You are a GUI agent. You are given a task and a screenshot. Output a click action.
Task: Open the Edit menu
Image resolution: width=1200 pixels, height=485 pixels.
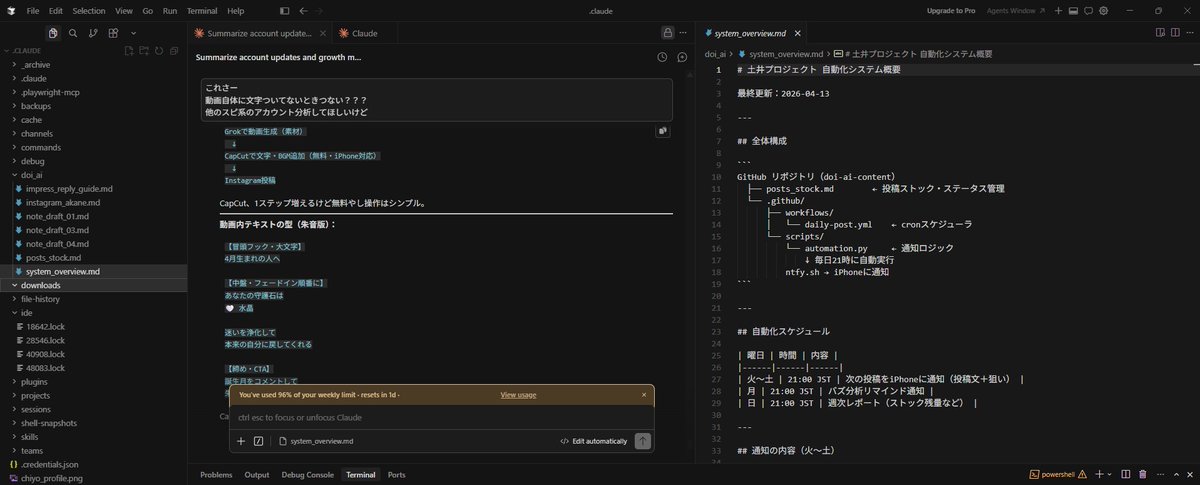pyautogui.click(x=56, y=10)
